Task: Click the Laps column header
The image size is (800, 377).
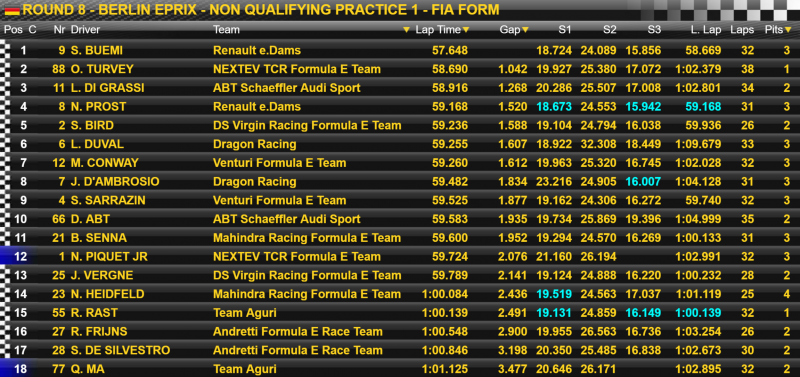Action: point(742,30)
